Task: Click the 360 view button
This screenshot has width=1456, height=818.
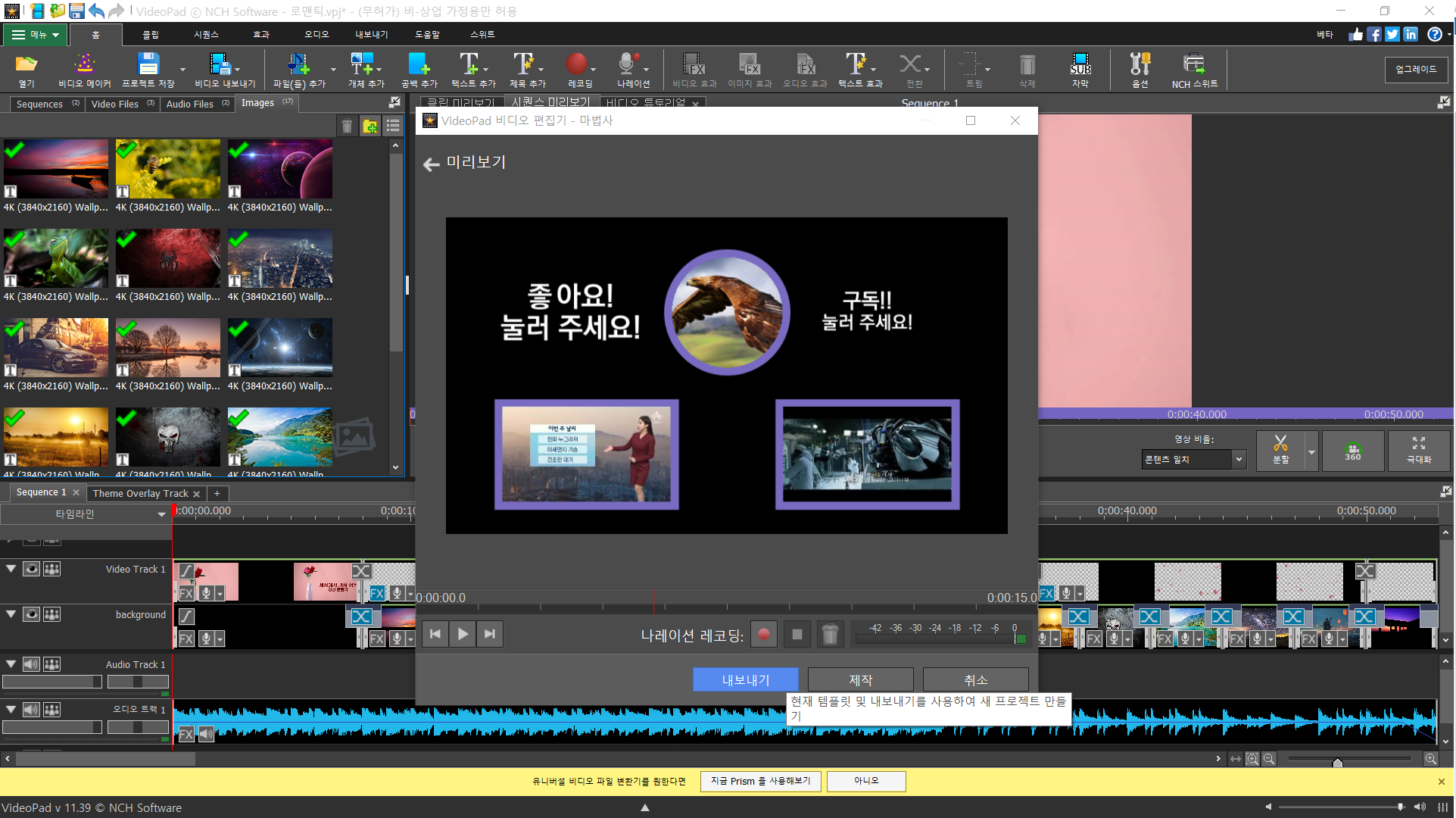Action: tap(1352, 451)
